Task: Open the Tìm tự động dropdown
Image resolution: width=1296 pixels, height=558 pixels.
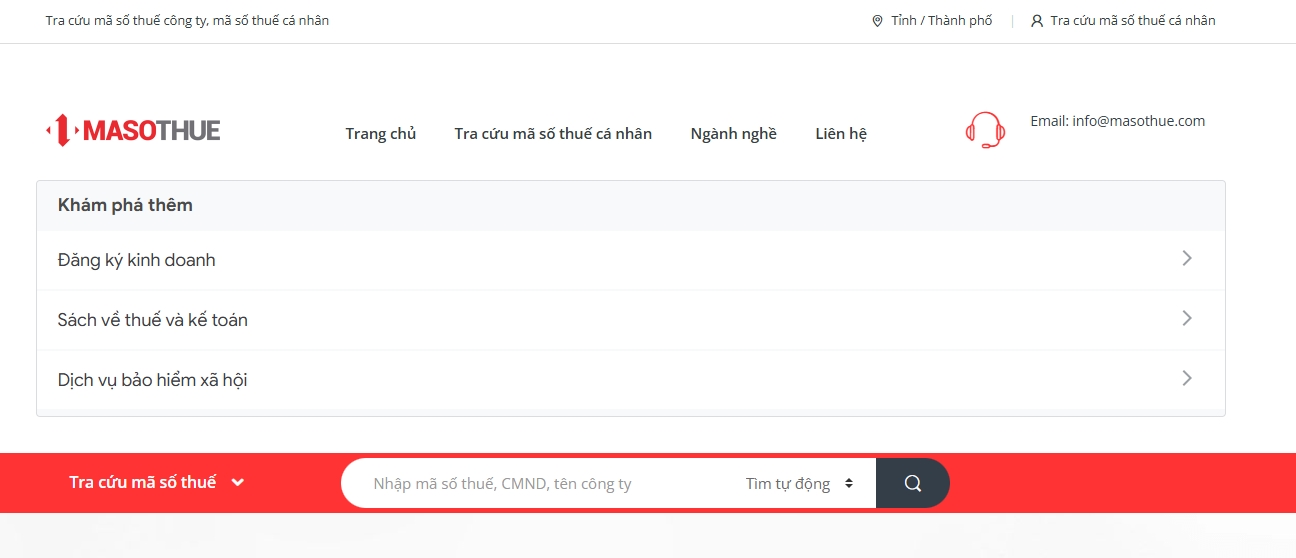Action: tap(799, 484)
